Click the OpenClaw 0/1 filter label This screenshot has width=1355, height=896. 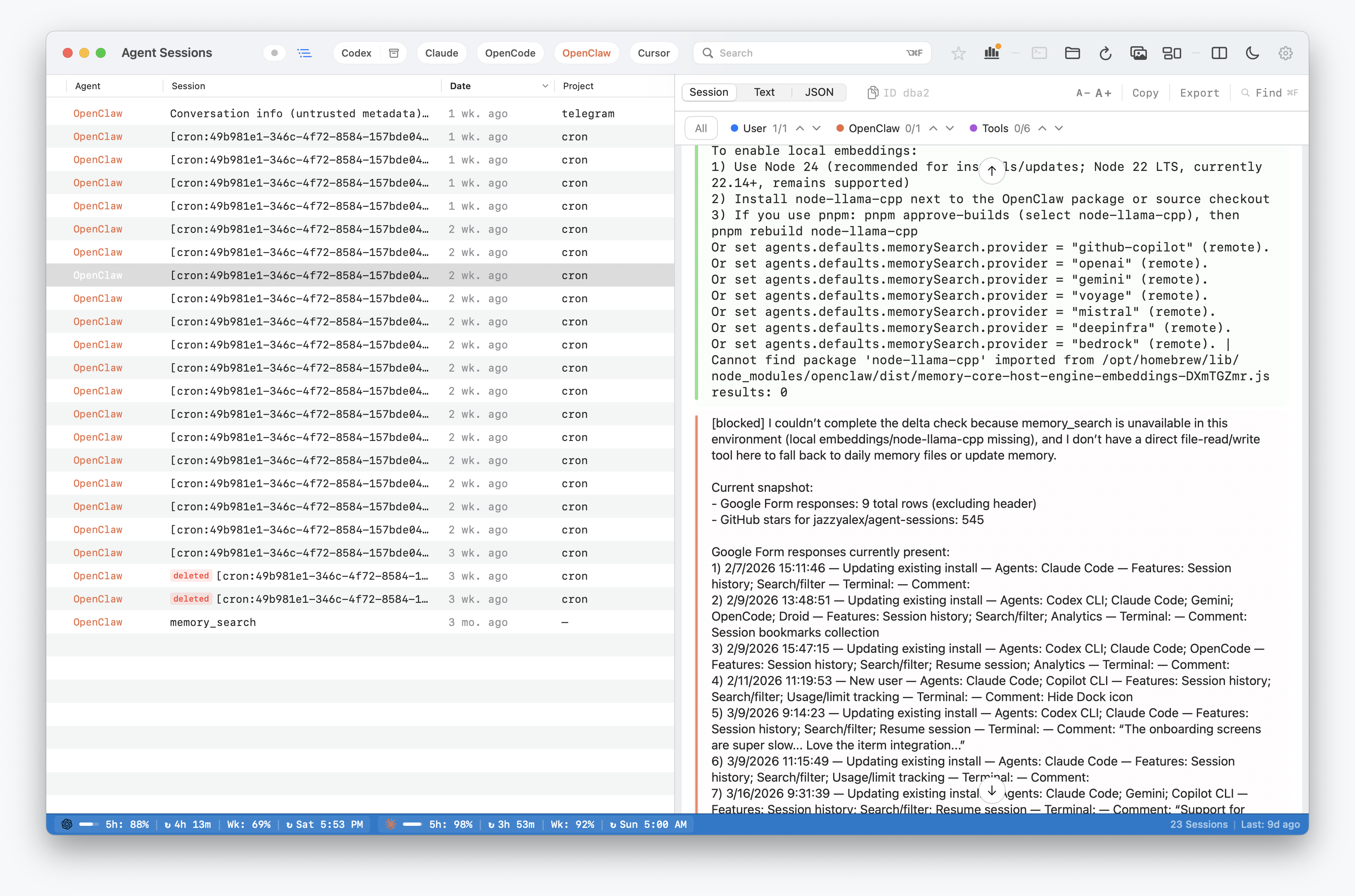(884, 128)
